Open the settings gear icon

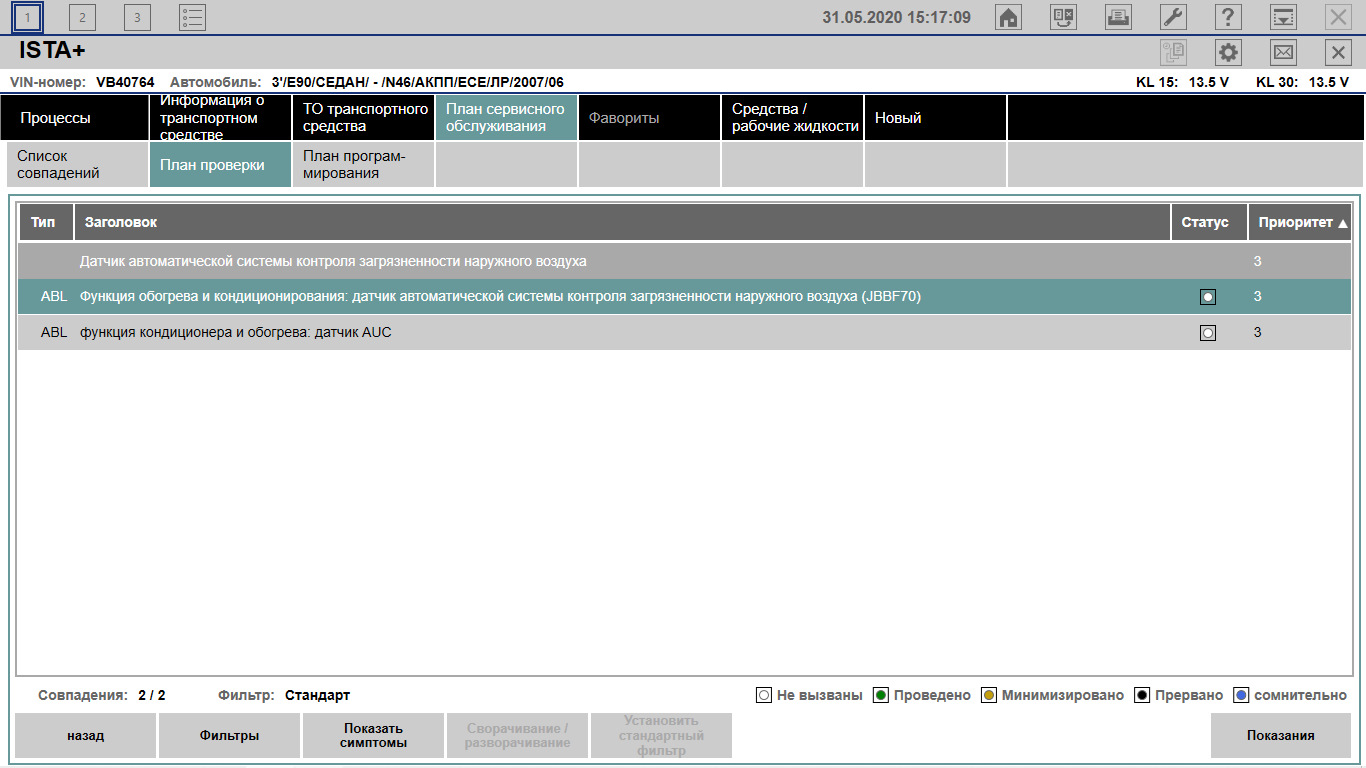pyautogui.click(x=1228, y=53)
